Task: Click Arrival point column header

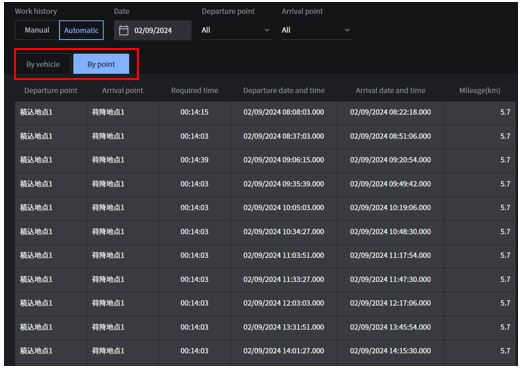Action: (x=122, y=91)
